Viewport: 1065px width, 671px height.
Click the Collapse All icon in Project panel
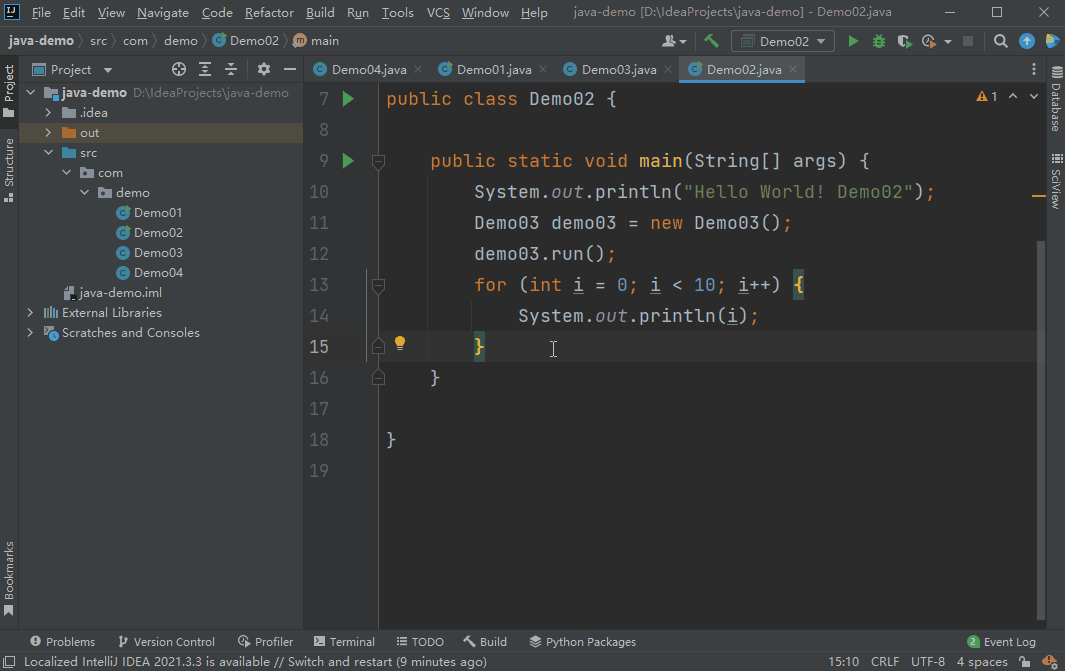pyautogui.click(x=231, y=69)
